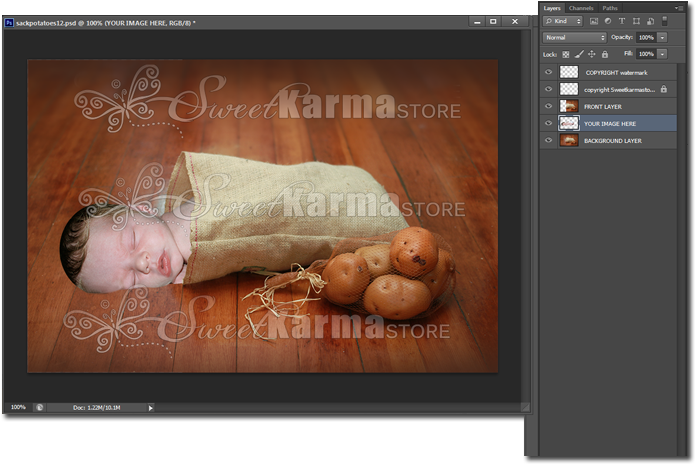This screenshot has height=464, width=695.
Task: Filter layers by pixel layers icon
Action: point(594,21)
